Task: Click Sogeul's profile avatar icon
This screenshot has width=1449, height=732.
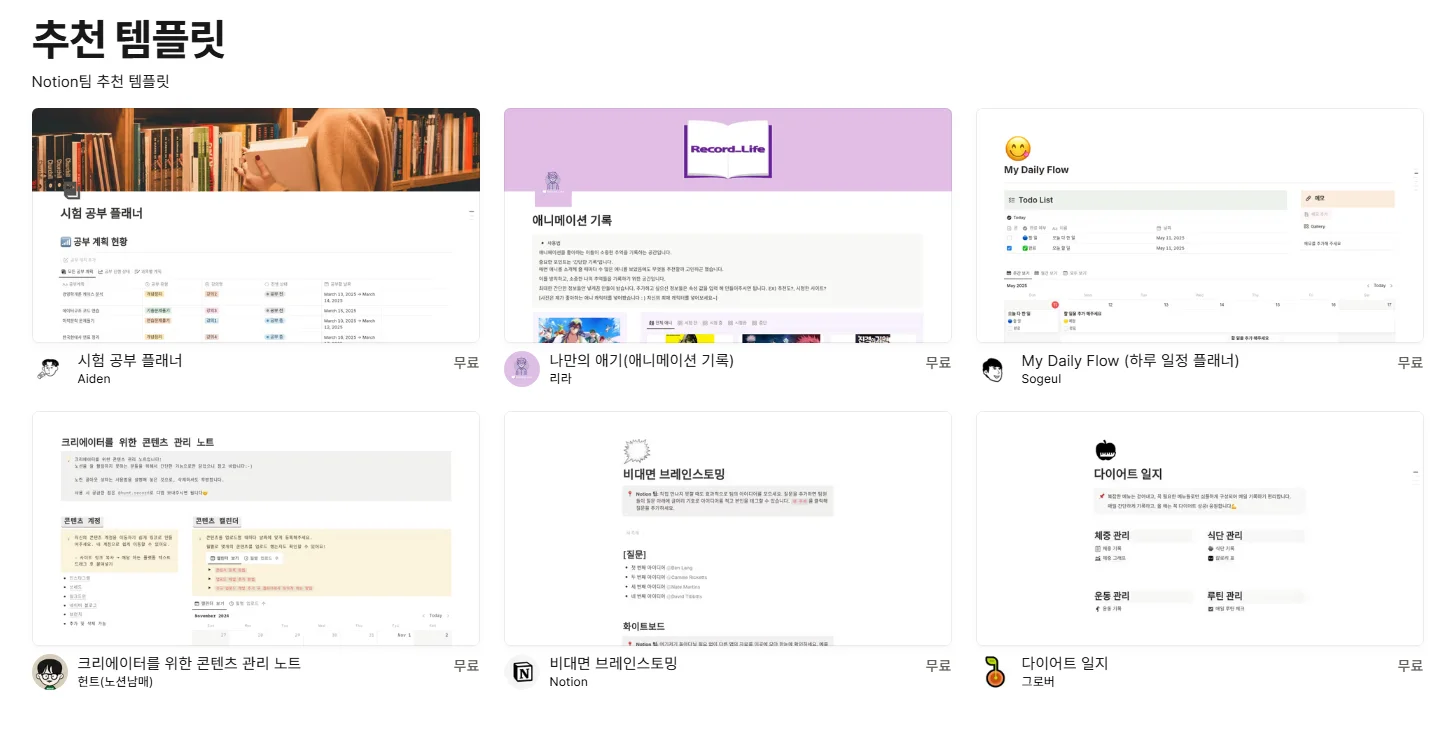Action: (x=992, y=369)
